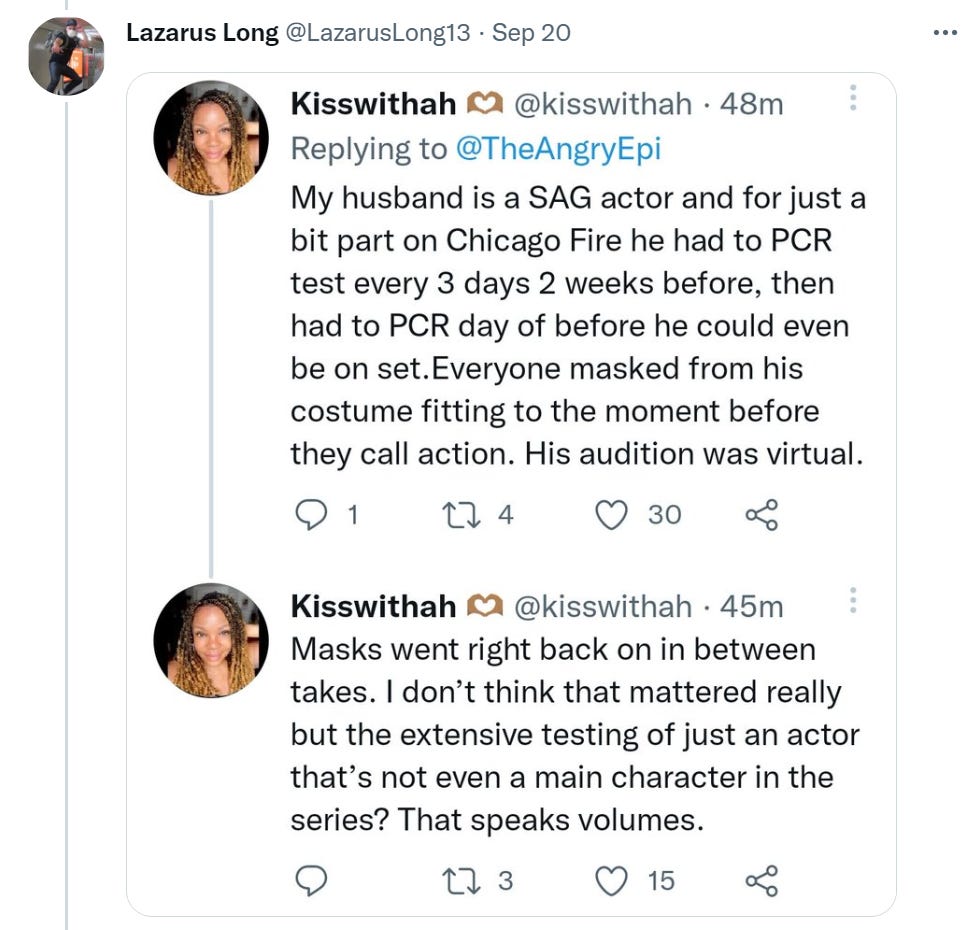Like the tweet with 15 likes
The image size is (963, 930).
point(610,880)
